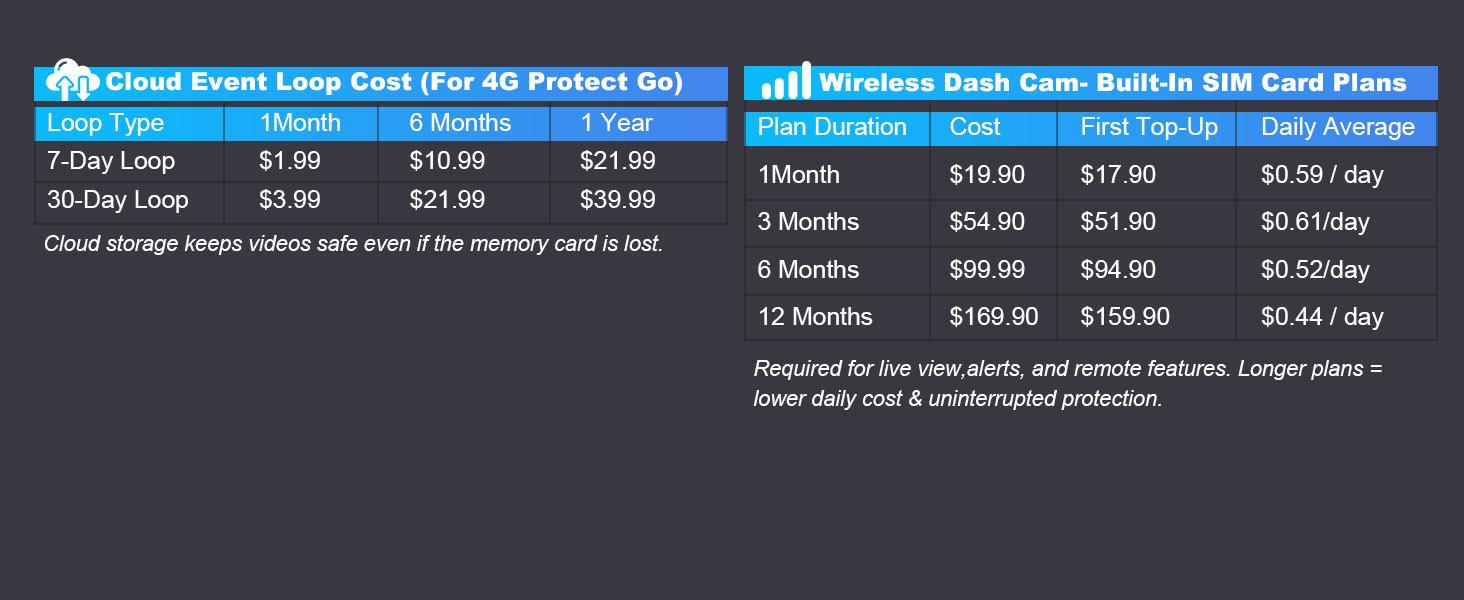The image size is (1464, 600).
Task: Click the $39.99 30-day yearly price
Action: (x=618, y=200)
